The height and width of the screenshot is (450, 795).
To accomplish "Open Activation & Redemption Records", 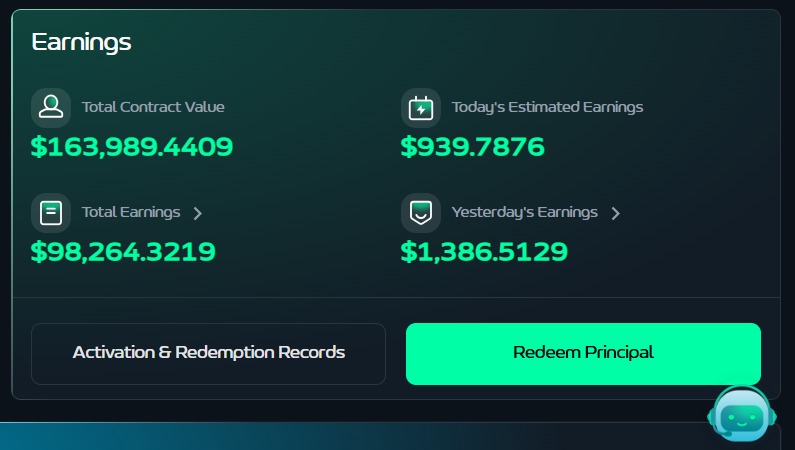I will point(208,354).
